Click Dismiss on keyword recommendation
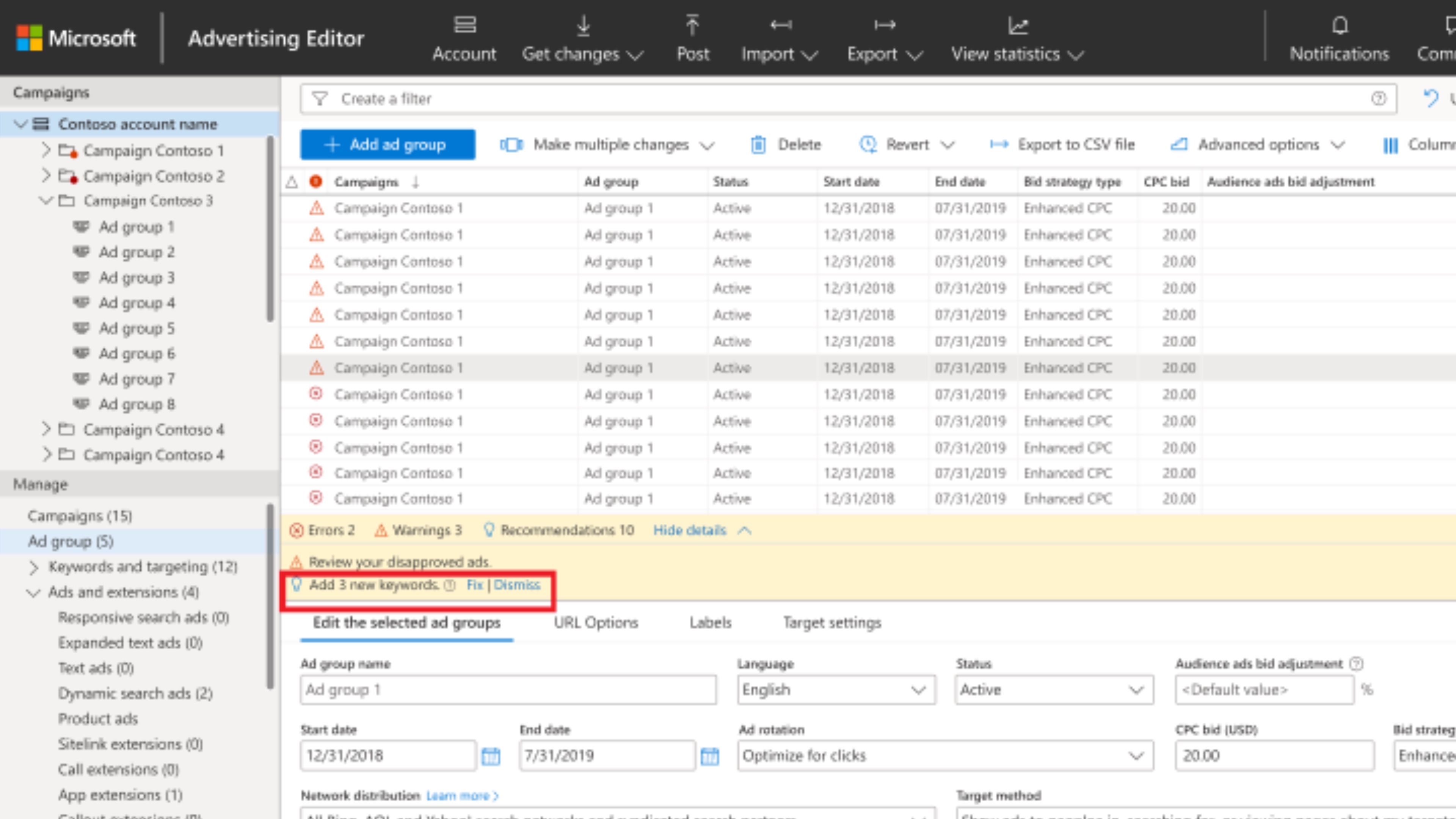Viewport: 1456px width, 819px height. 516,585
